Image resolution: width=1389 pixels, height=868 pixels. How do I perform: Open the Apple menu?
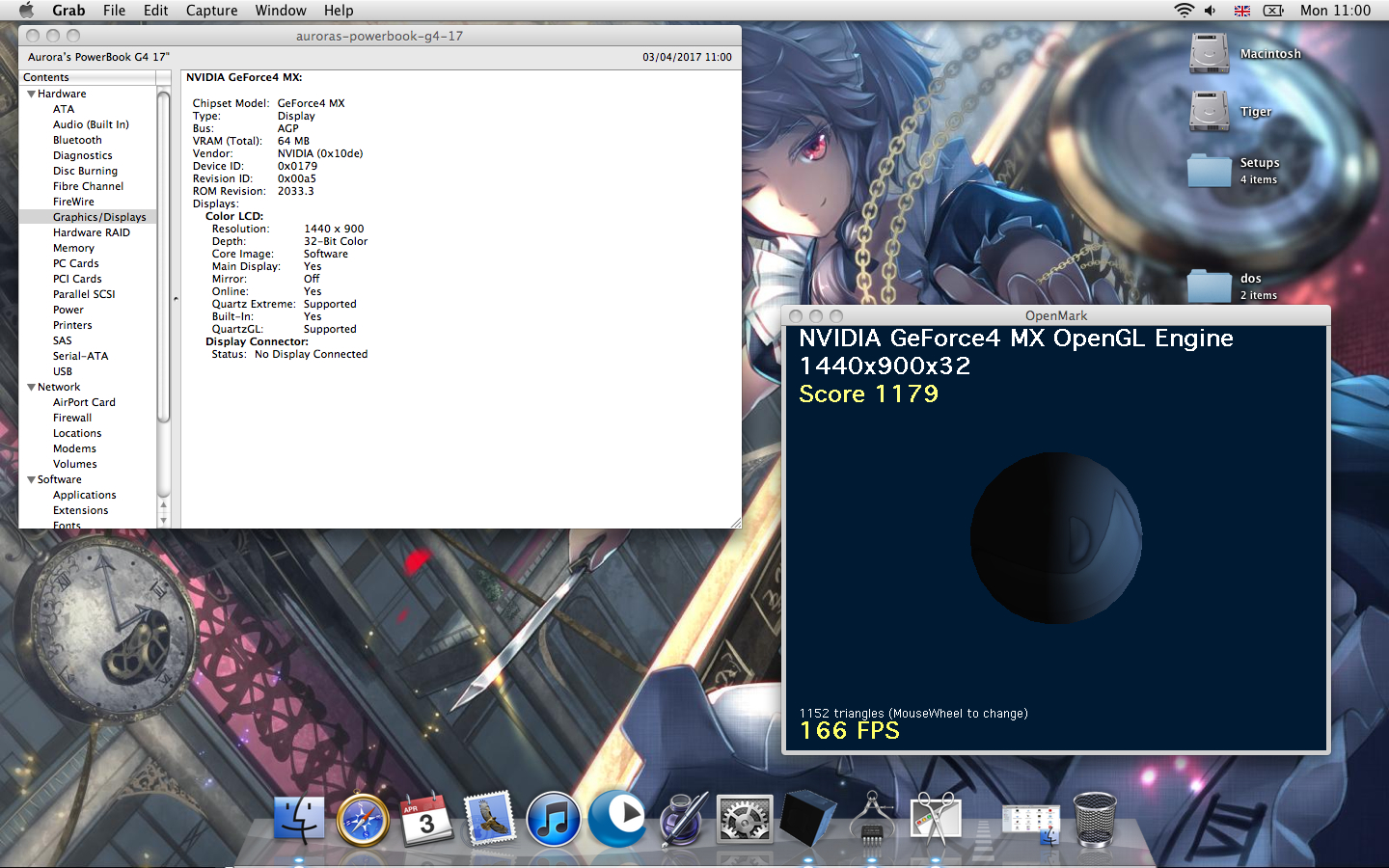pos(26,10)
